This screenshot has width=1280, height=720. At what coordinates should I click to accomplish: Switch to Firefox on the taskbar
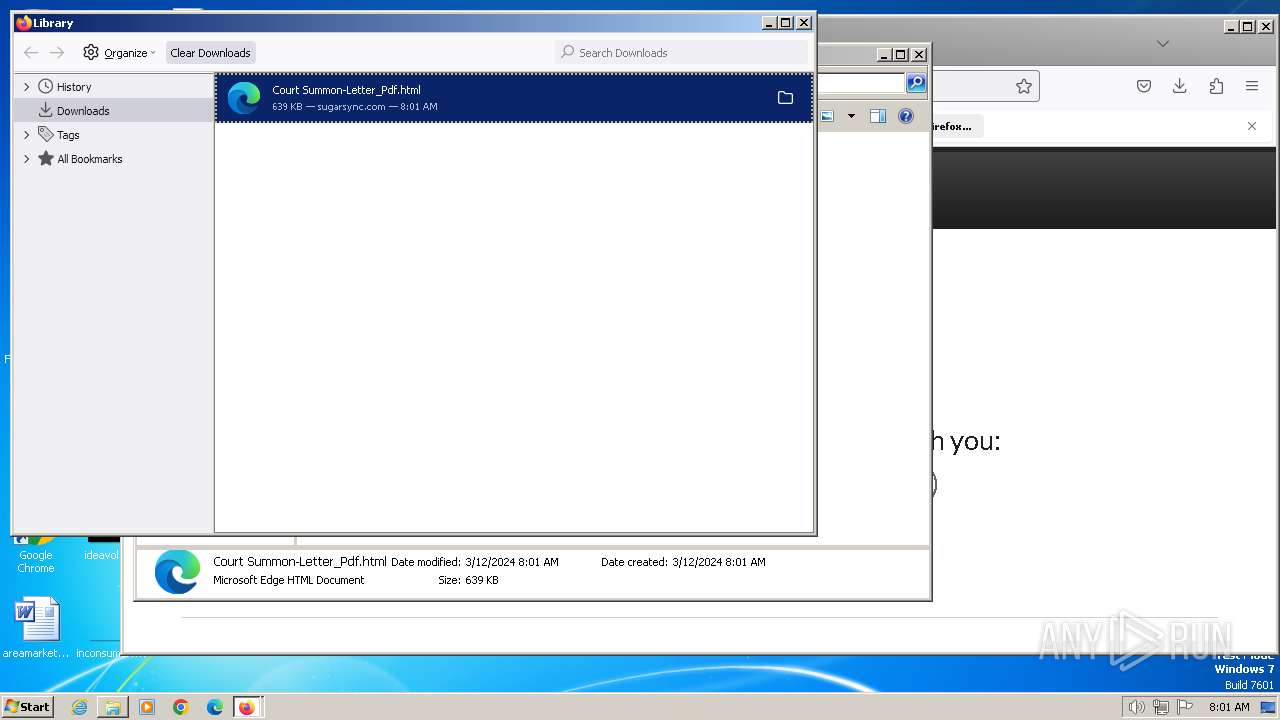247,707
